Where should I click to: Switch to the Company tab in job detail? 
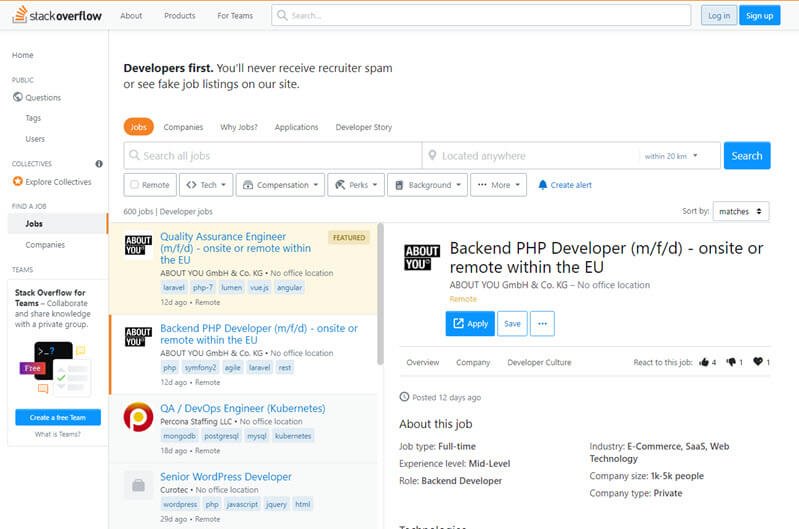[x=473, y=362]
